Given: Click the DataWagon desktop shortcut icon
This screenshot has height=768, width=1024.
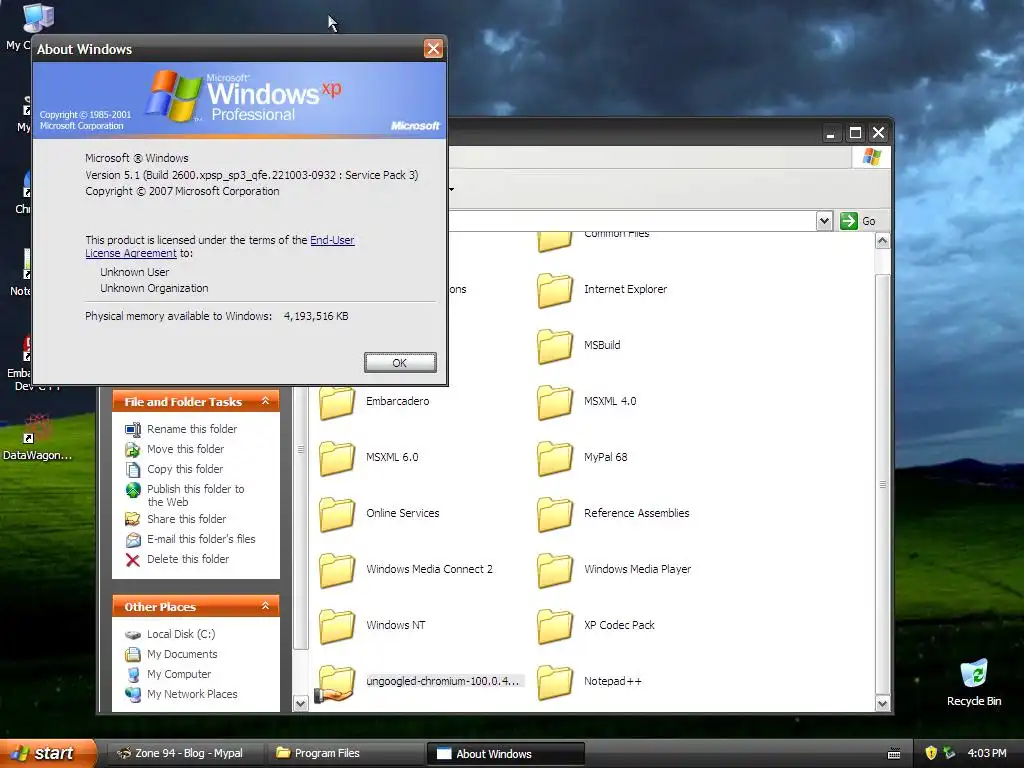Looking at the screenshot, I should click(37, 429).
